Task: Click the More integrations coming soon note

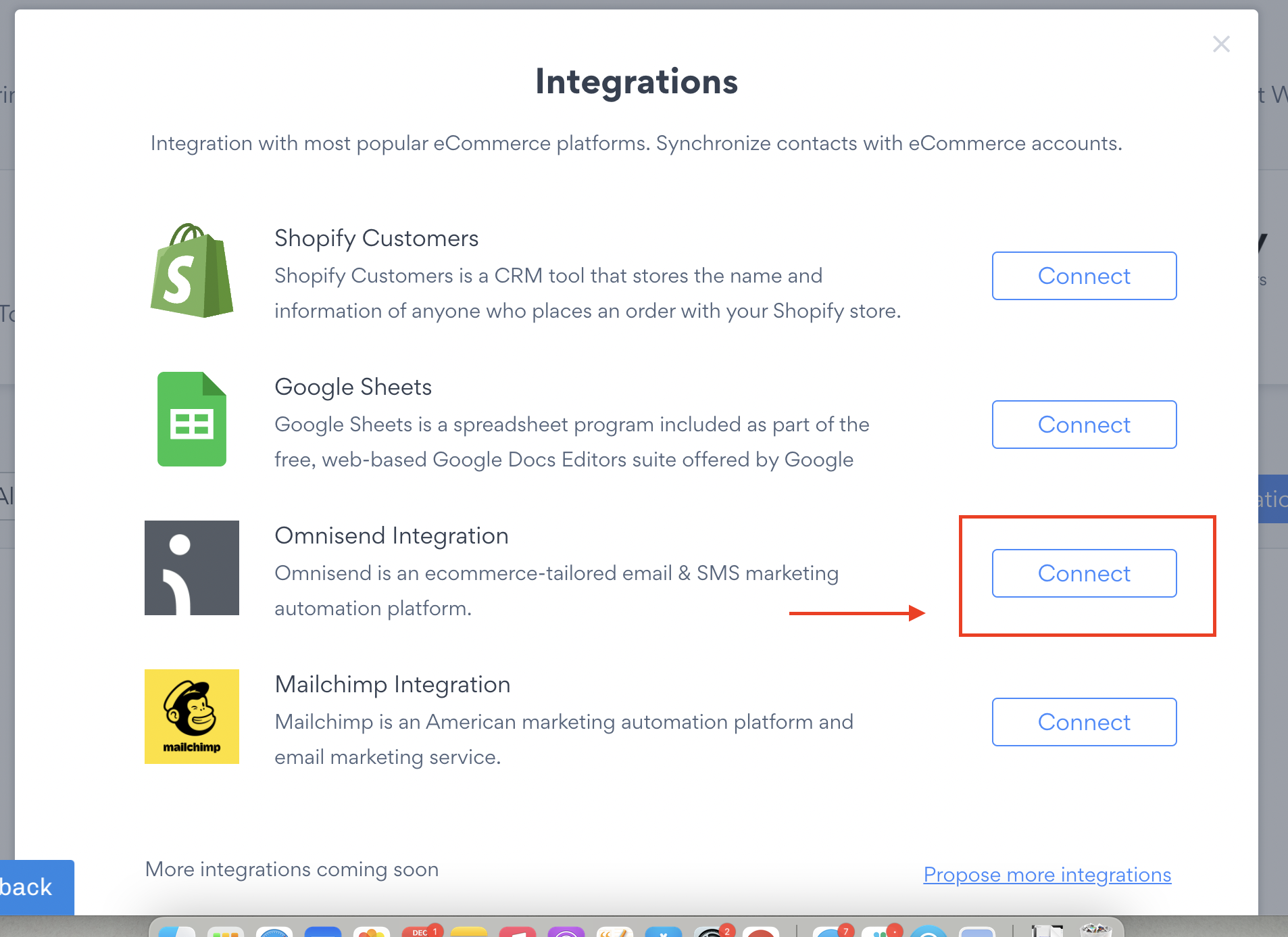Action: (292, 869)
